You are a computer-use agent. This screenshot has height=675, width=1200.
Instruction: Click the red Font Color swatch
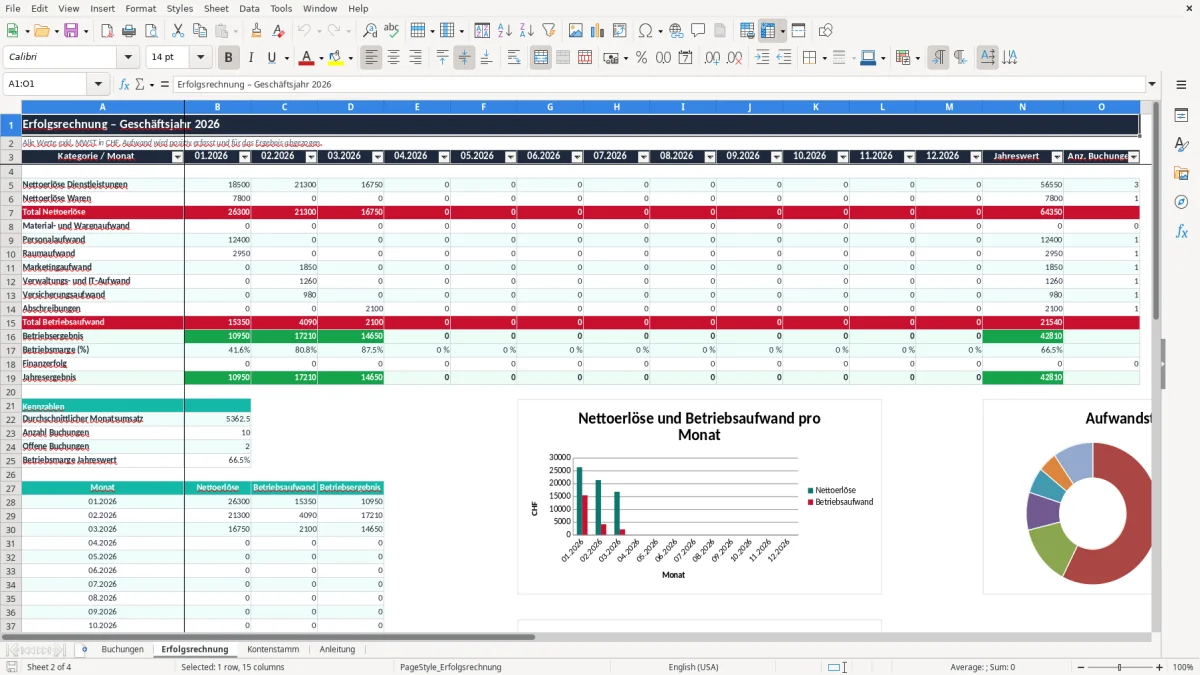(x=306, y=58)
